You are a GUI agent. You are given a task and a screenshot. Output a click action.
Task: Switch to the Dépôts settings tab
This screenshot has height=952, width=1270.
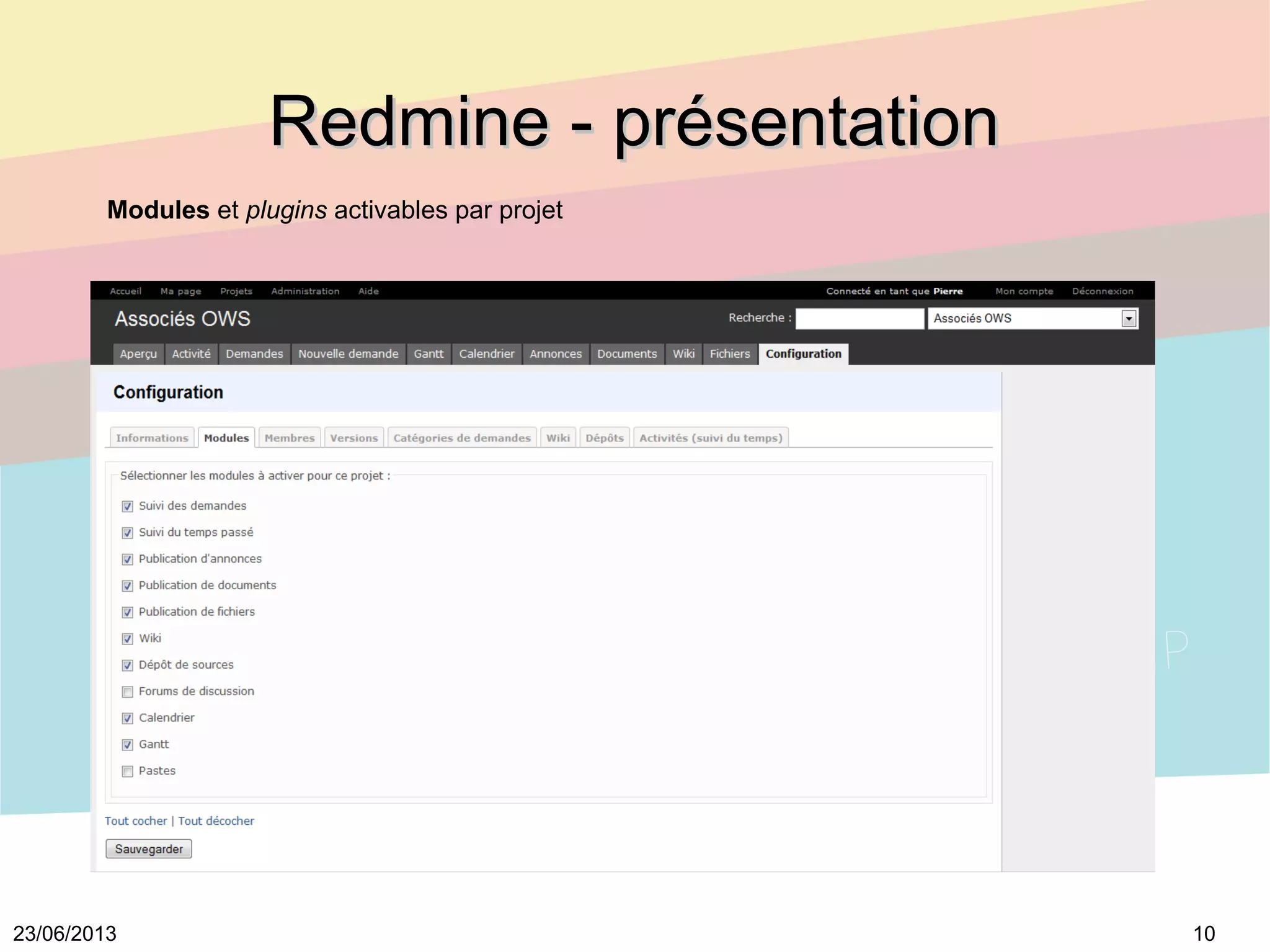coord(605,438)
